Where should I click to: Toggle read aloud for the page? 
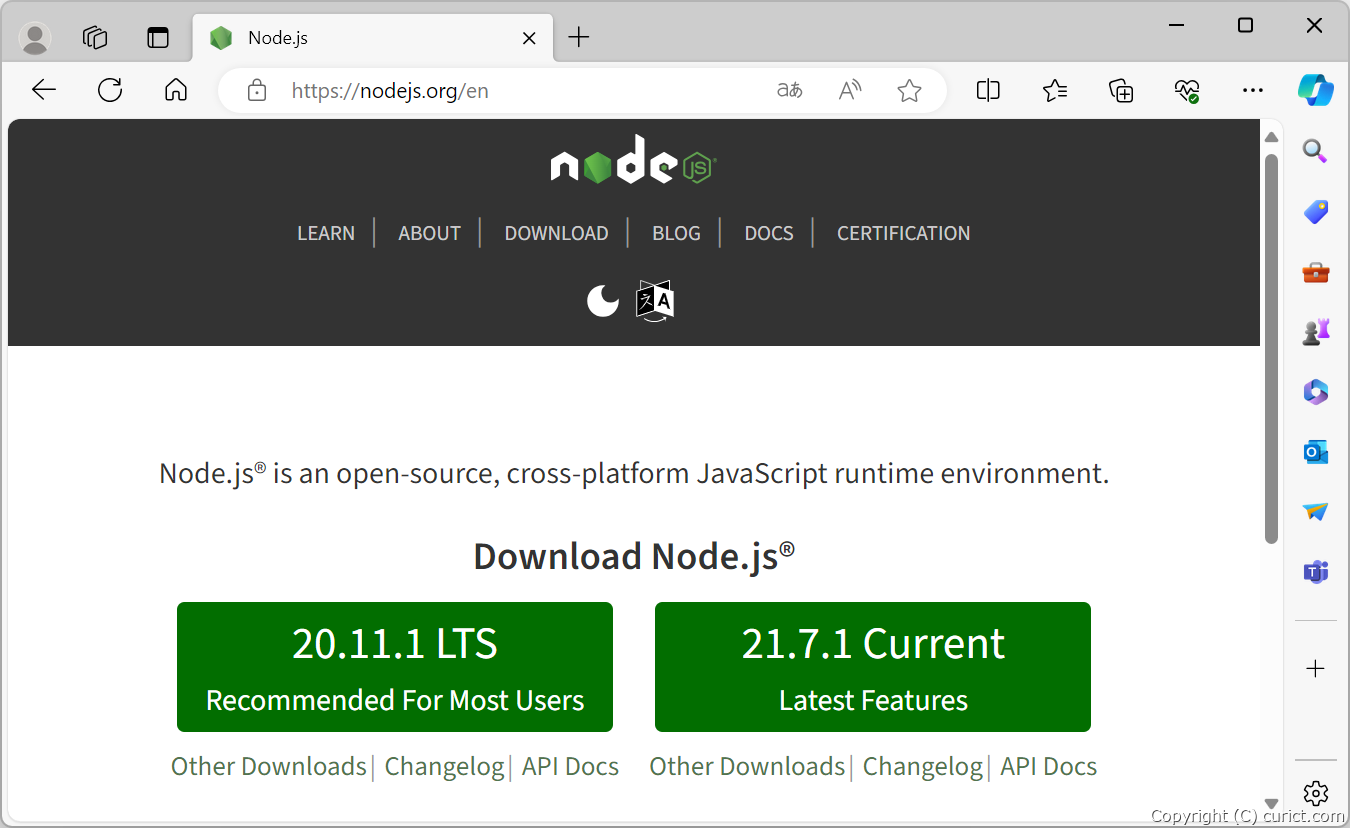[x=849, y=90]
